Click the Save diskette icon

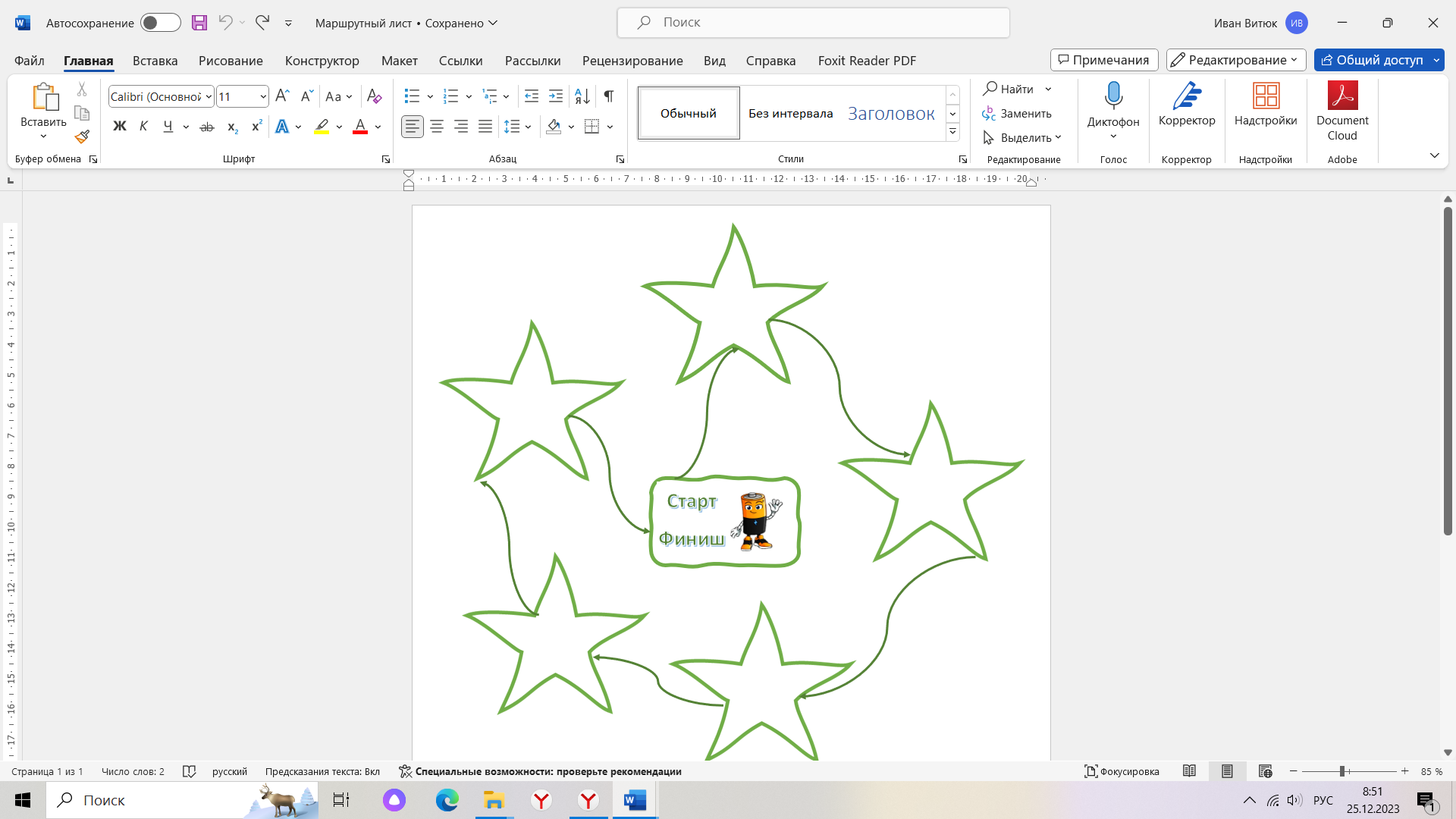[x=199, y=23]
